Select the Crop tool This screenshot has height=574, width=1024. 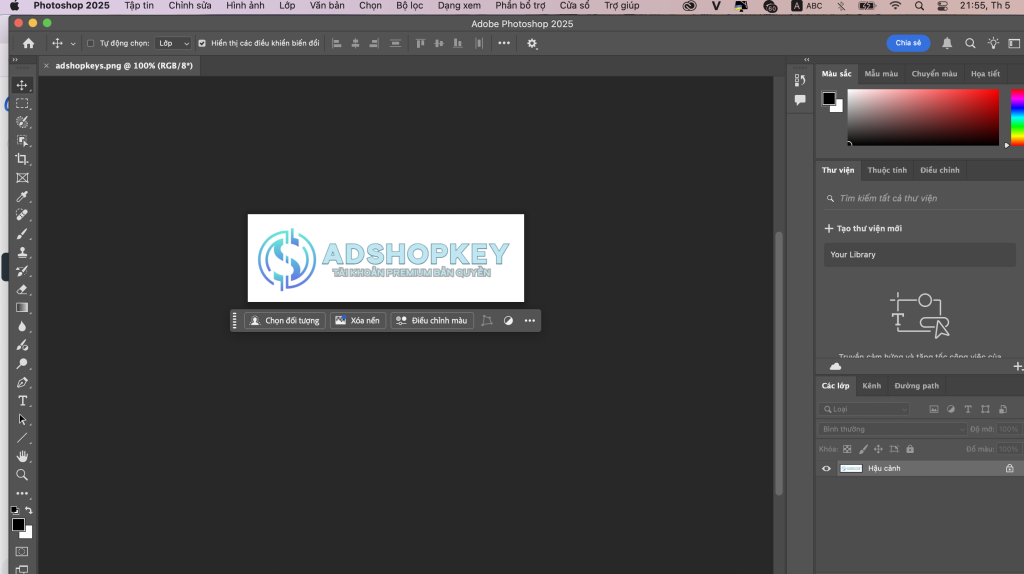[22, 159]
